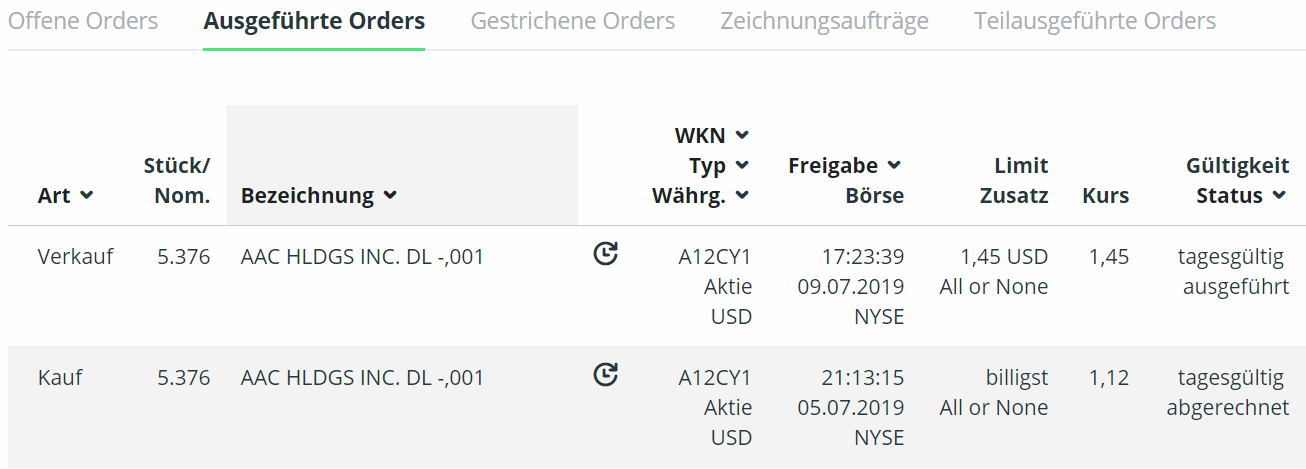Sort orders by the Bezeichnung column
Viewport: 1306px width, 469px height.
click(x=319, y=196)
